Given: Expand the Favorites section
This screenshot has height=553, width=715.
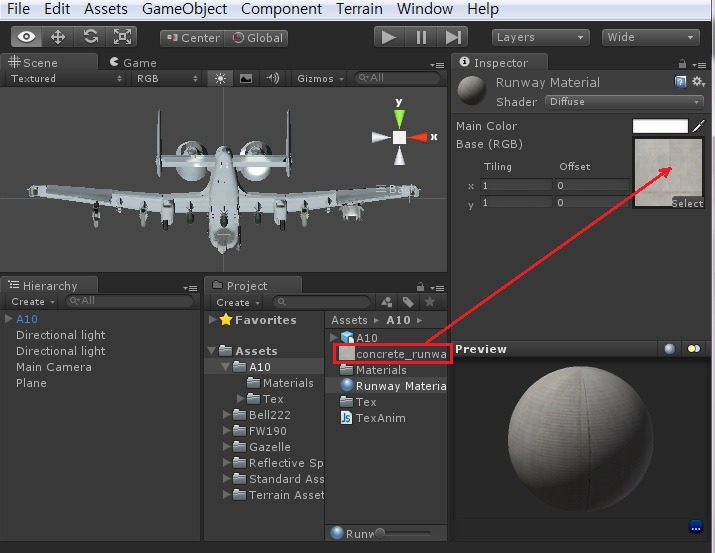Looking at the screenshot, I should click(212, 320).
